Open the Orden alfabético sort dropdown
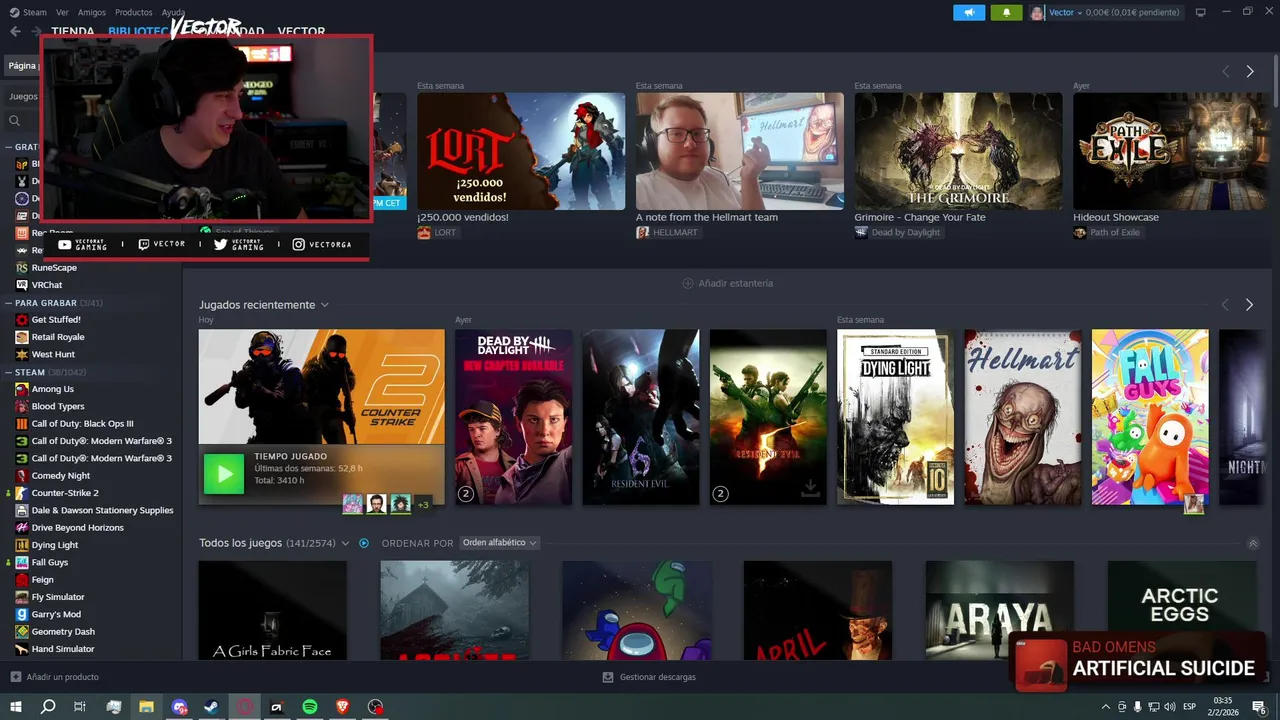This screenshot has width=1280, height=720. click(x=500, y=543)
